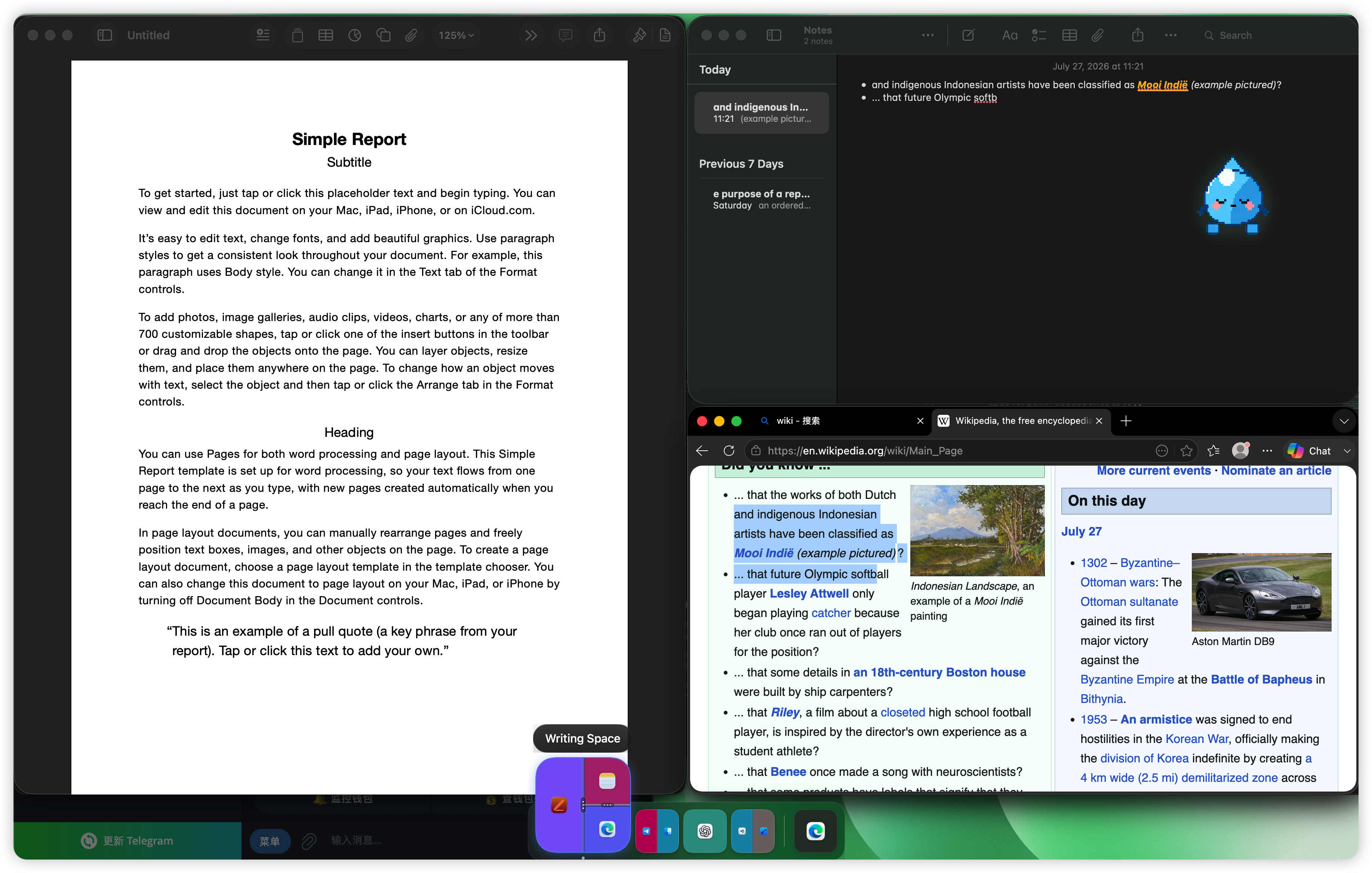Image resolution: width=1372 pixels, height=873 pixels.
Task: Open Edge Settings and more ellipsis
Action: (1267, 450)
